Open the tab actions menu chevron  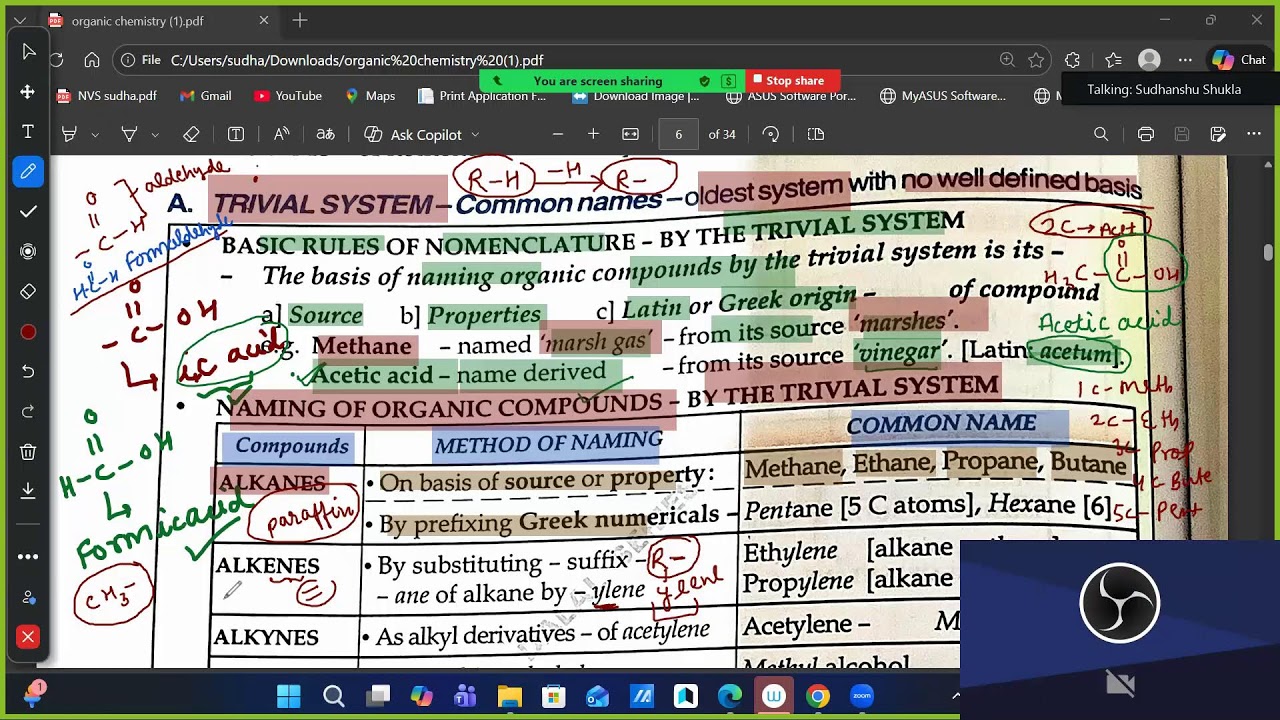coord(20,20)
